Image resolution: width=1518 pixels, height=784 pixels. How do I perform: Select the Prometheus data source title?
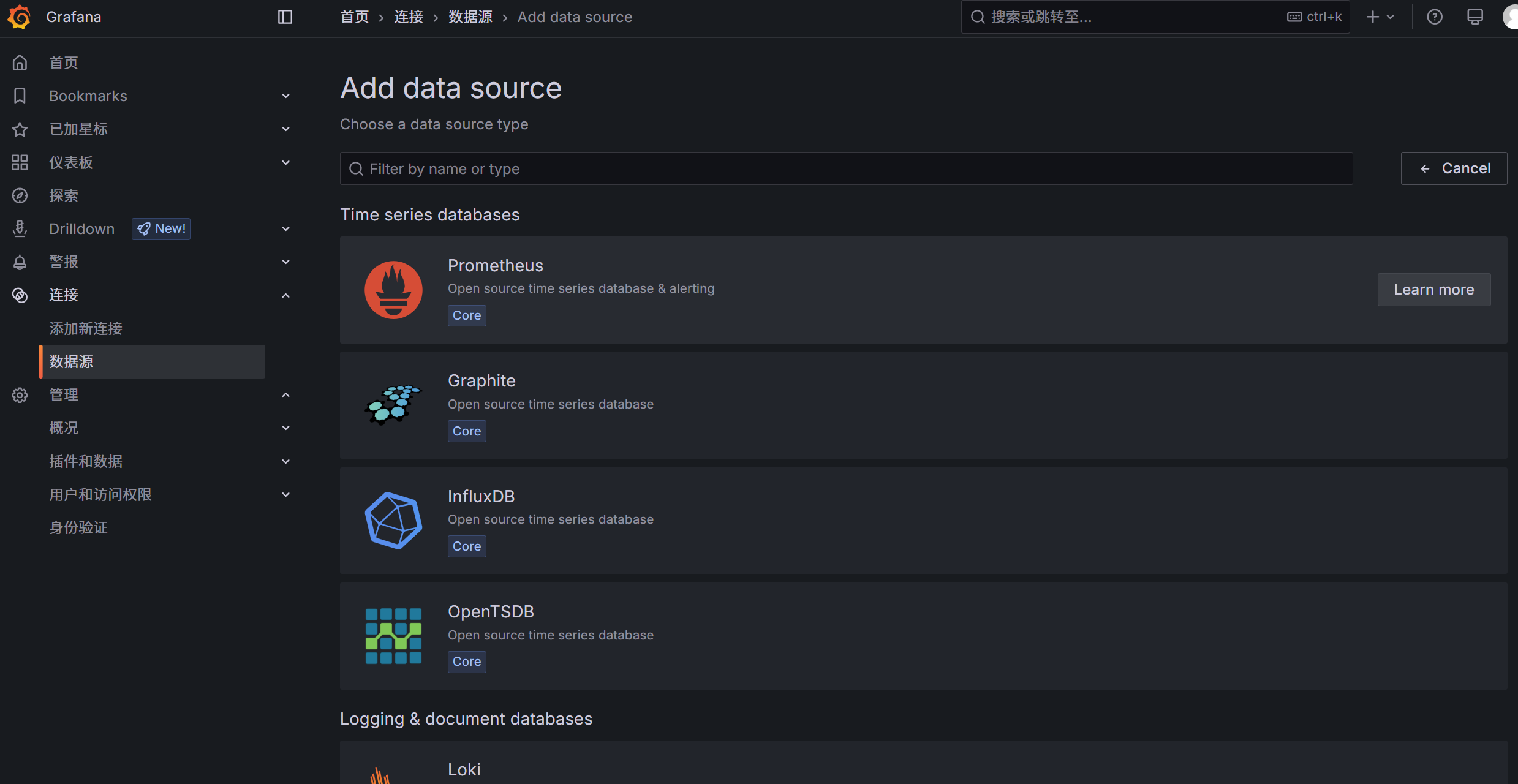click(495, 265)
